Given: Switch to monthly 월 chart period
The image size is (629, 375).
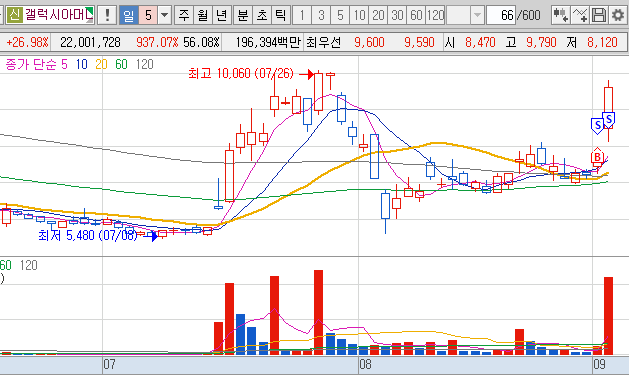Looking at the screenshot, I should point(203,15).
